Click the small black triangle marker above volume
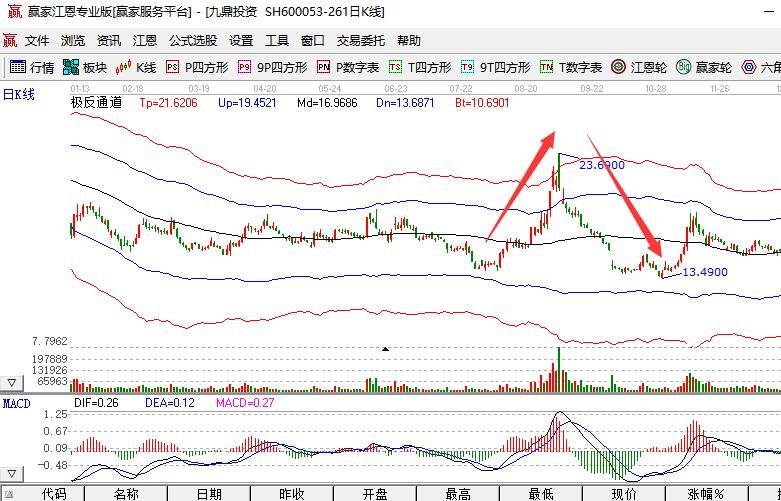This screenshot has height=501, width=781. coord(385,349)
